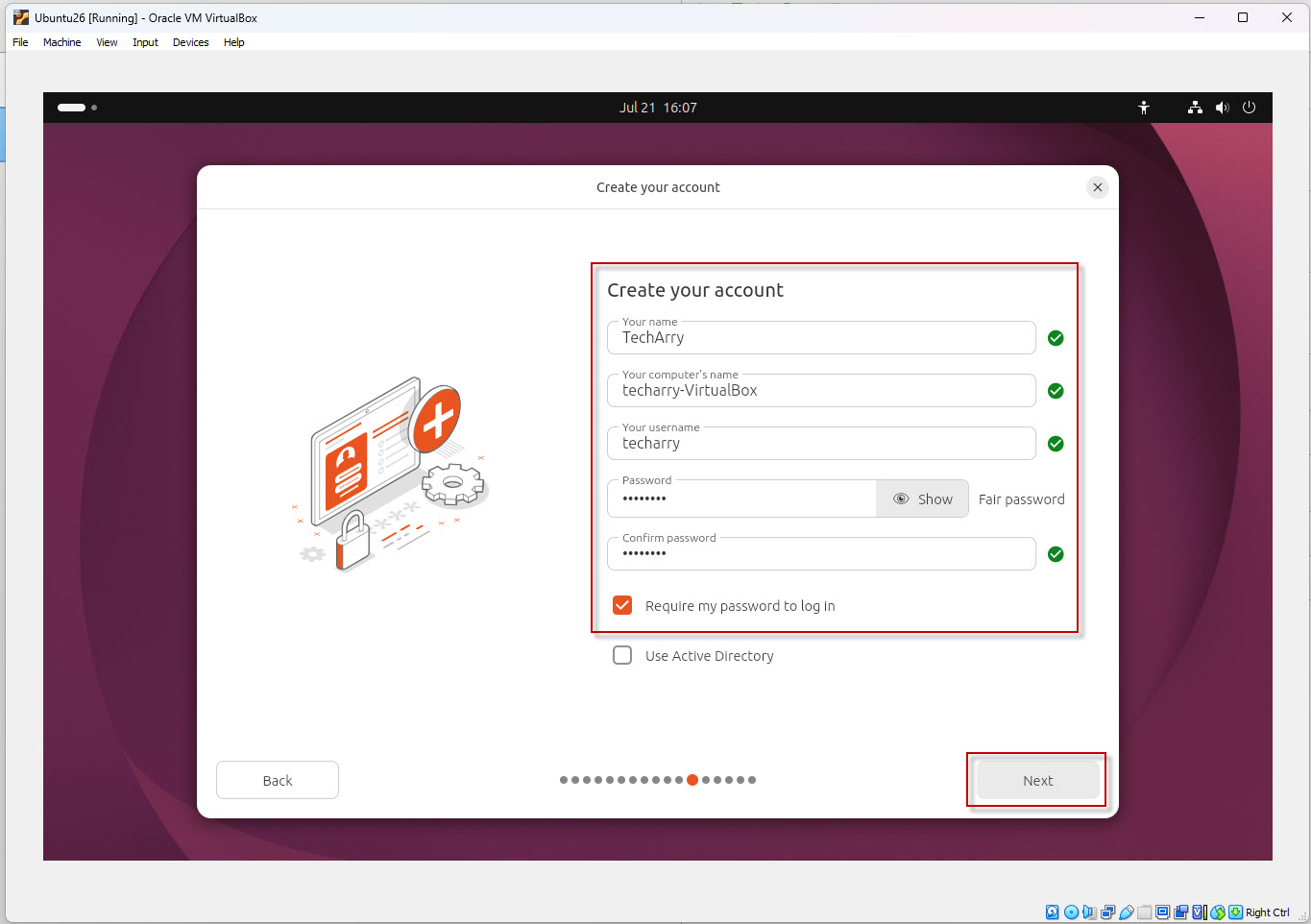Close the installer dialog with X button
Image resolution: width=1311 pixels, height=924 pixels.
pos(1098,187)
